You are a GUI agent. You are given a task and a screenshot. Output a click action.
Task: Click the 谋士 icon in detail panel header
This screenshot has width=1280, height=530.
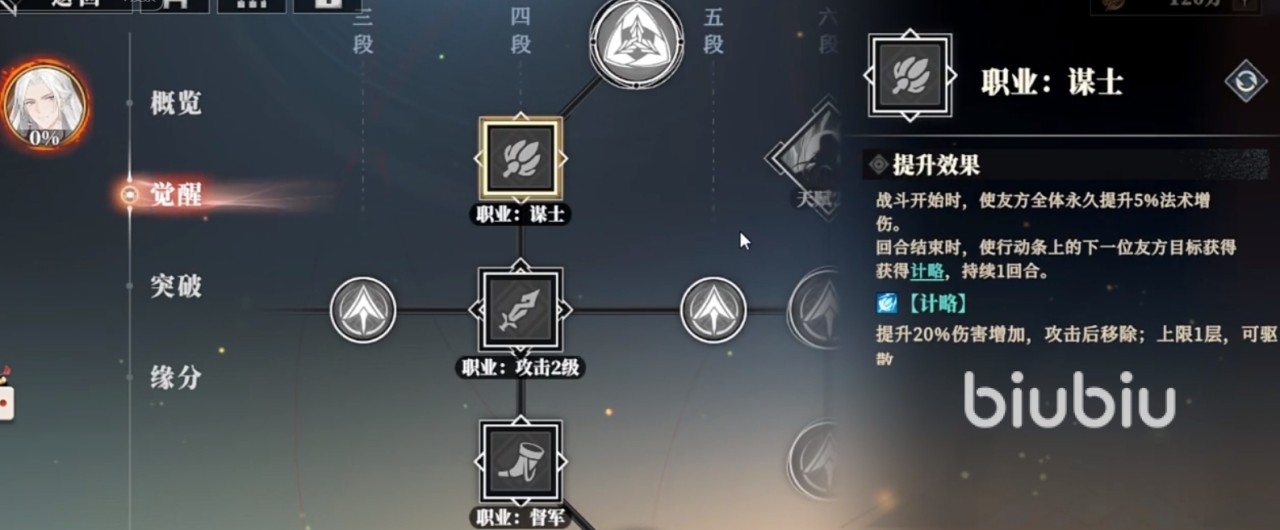(x=909, y=79)
